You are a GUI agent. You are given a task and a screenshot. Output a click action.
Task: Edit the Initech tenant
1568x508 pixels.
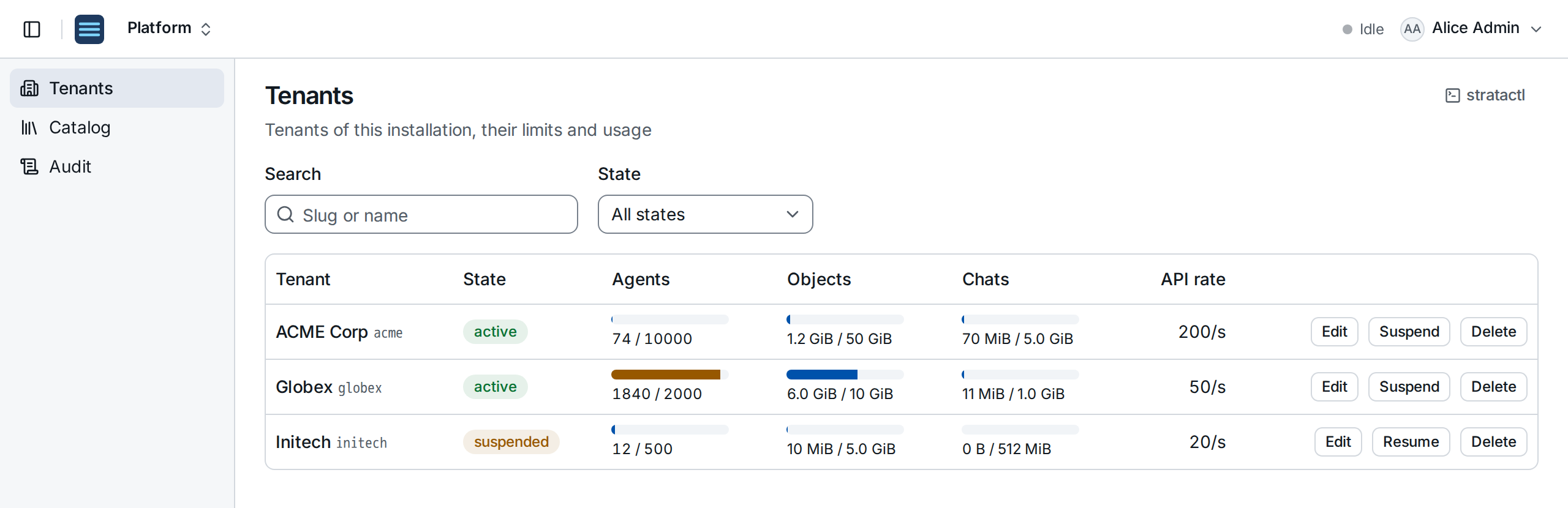click(1338, 442)
